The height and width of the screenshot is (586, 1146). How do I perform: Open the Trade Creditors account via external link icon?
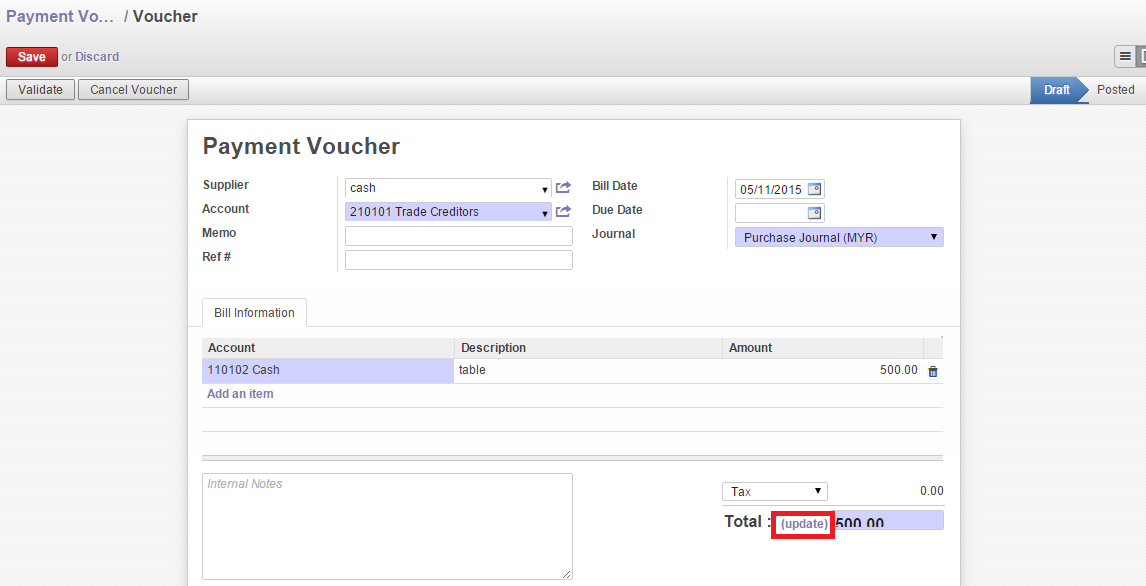tap(563, 211)
